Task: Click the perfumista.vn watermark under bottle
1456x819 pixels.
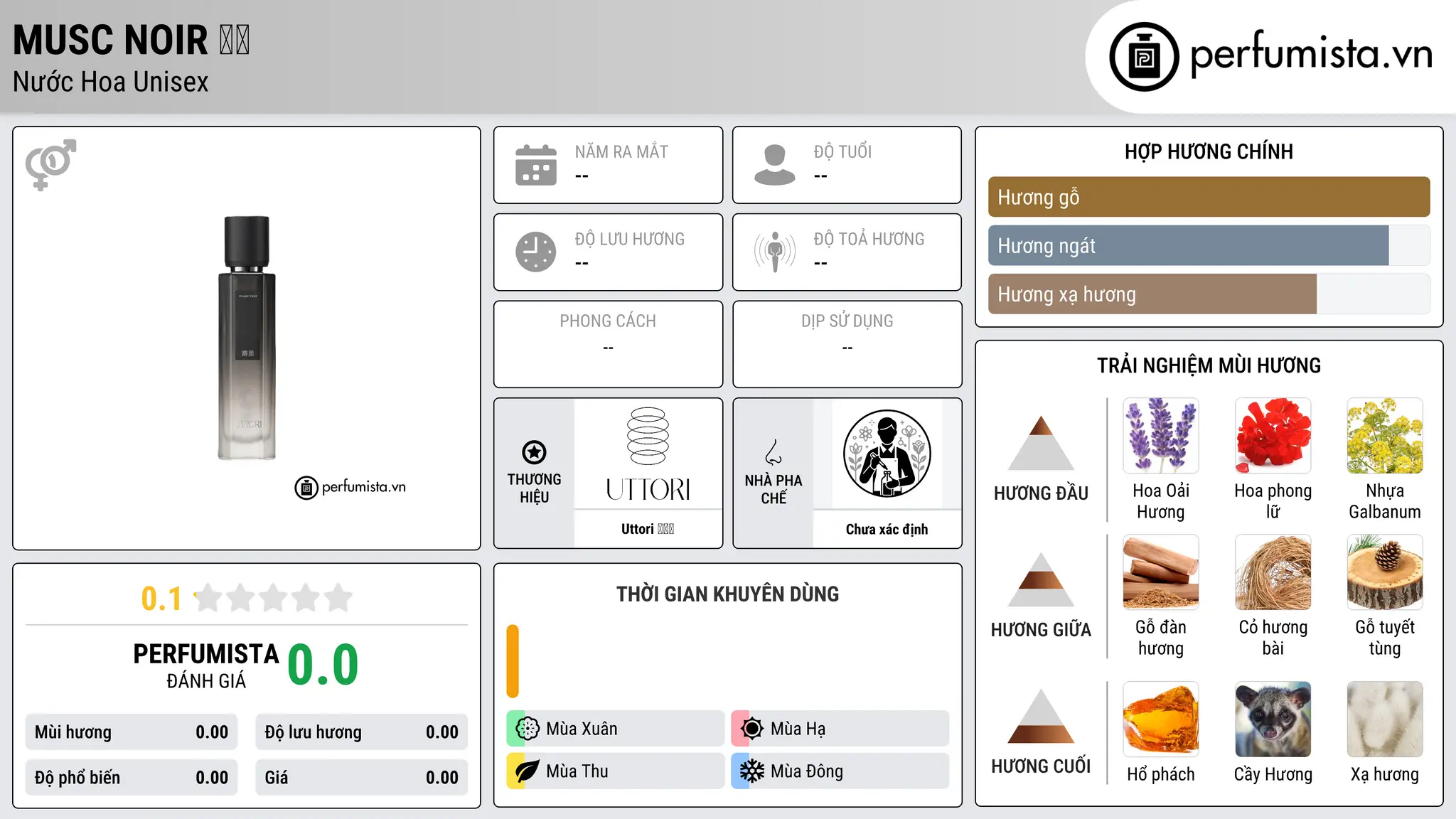Action: [350, 488]
